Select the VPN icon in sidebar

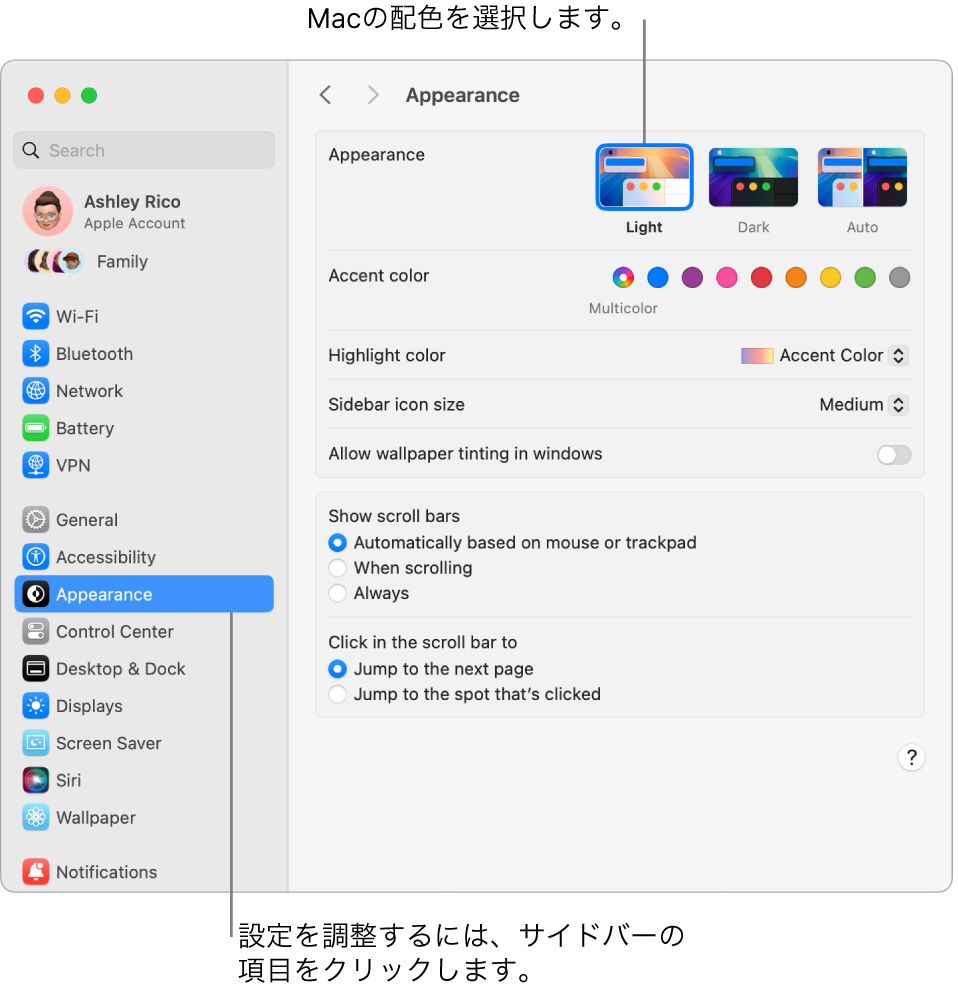pyautogui.click(x=35, y=465)
